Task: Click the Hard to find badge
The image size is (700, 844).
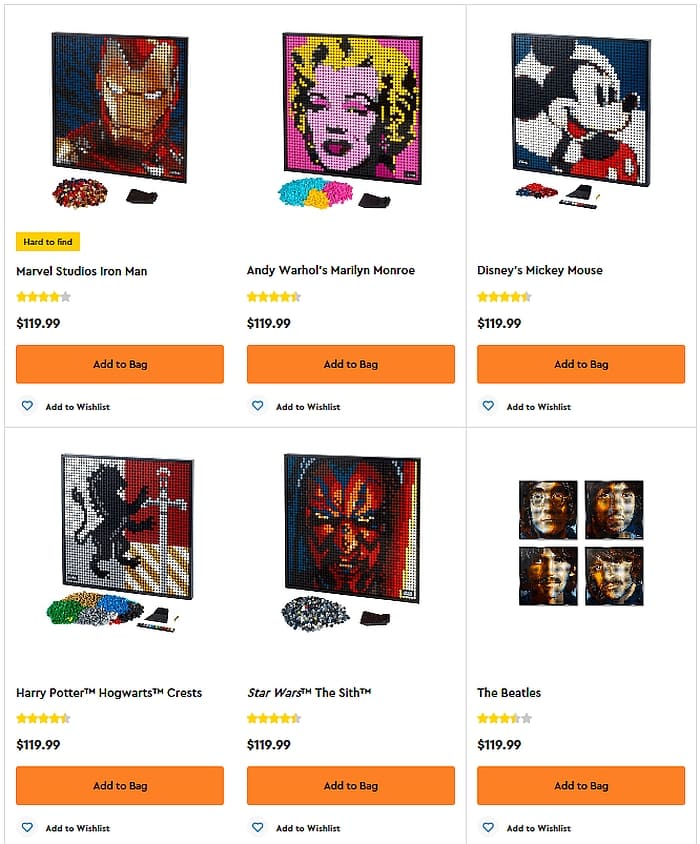Action: (x=48, y=242)
